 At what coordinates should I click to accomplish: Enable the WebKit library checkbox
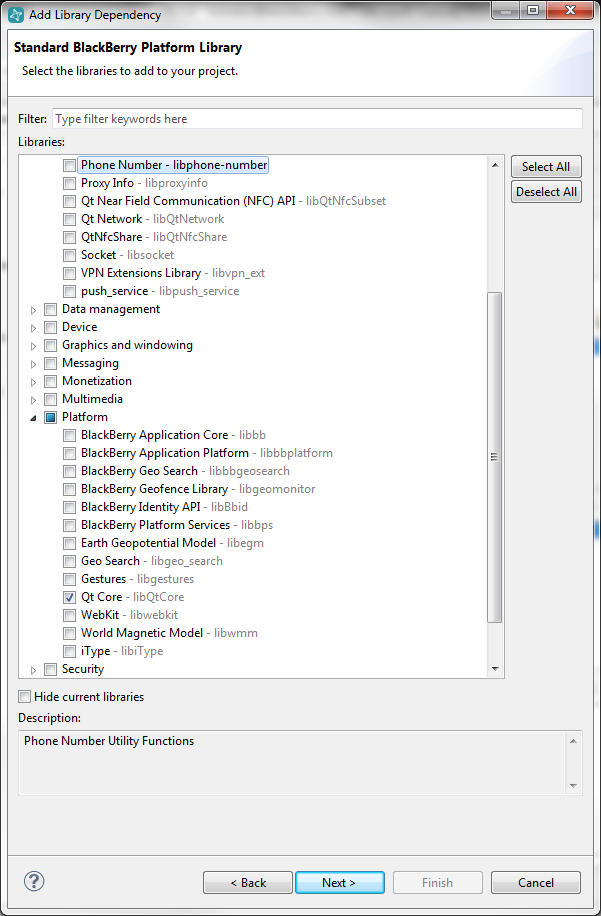[70, 615]
